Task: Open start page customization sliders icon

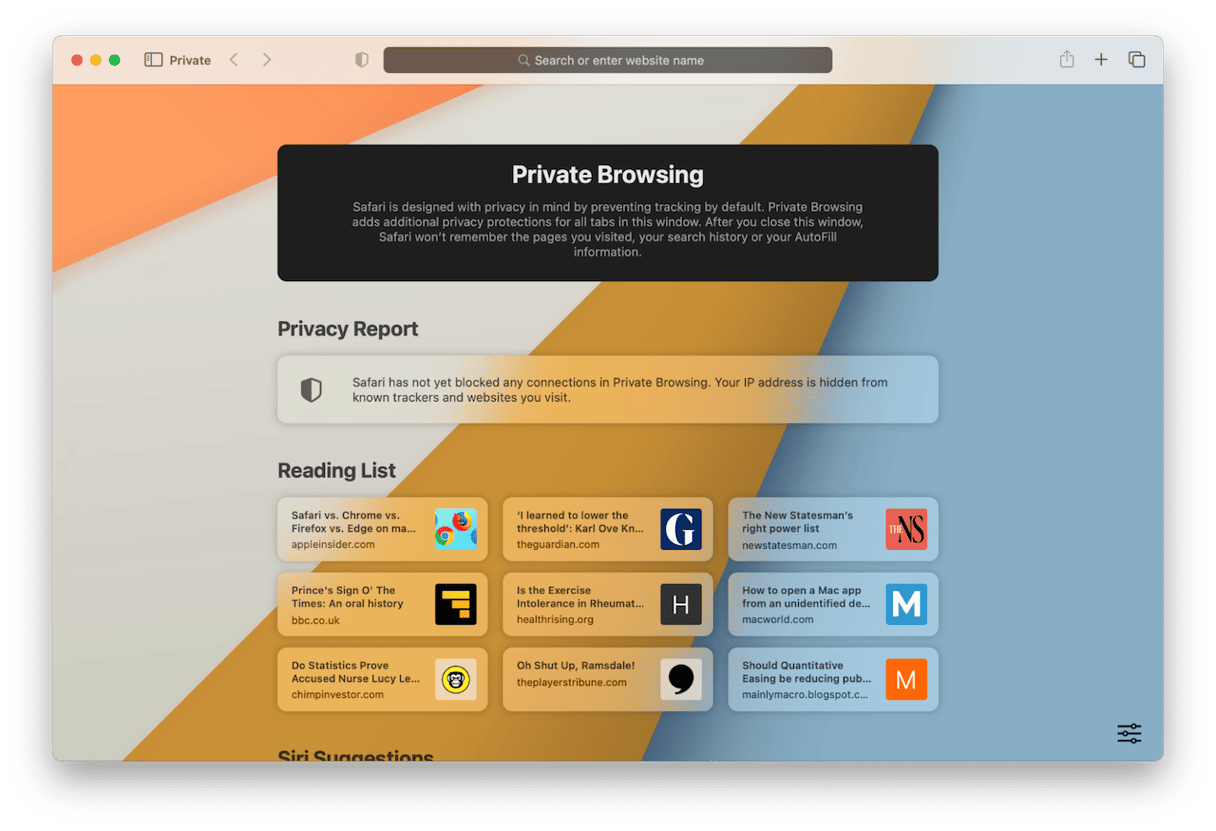Action: pos(1129,734)
